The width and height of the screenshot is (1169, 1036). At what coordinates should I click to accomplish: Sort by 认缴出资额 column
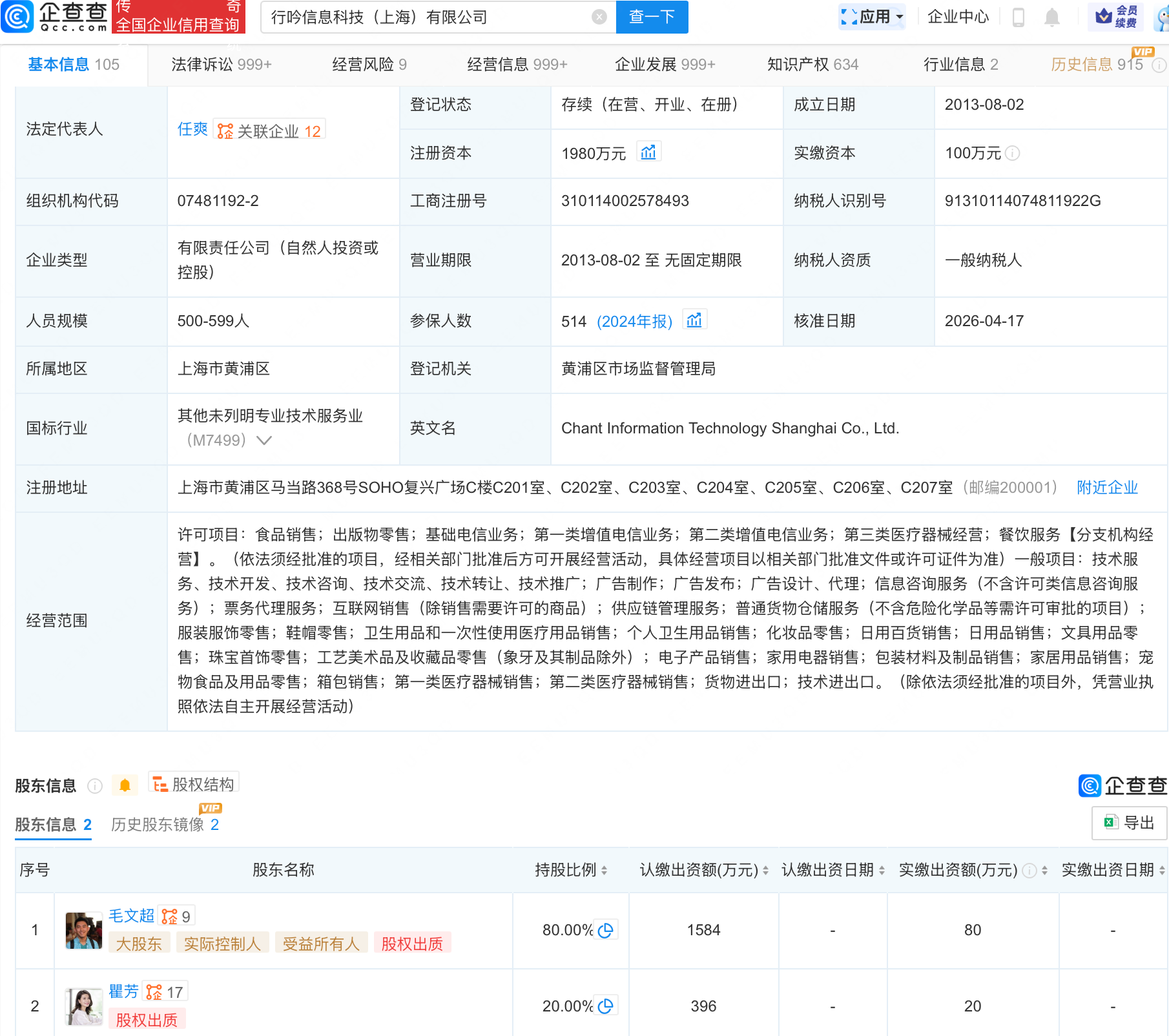point(765,871)
